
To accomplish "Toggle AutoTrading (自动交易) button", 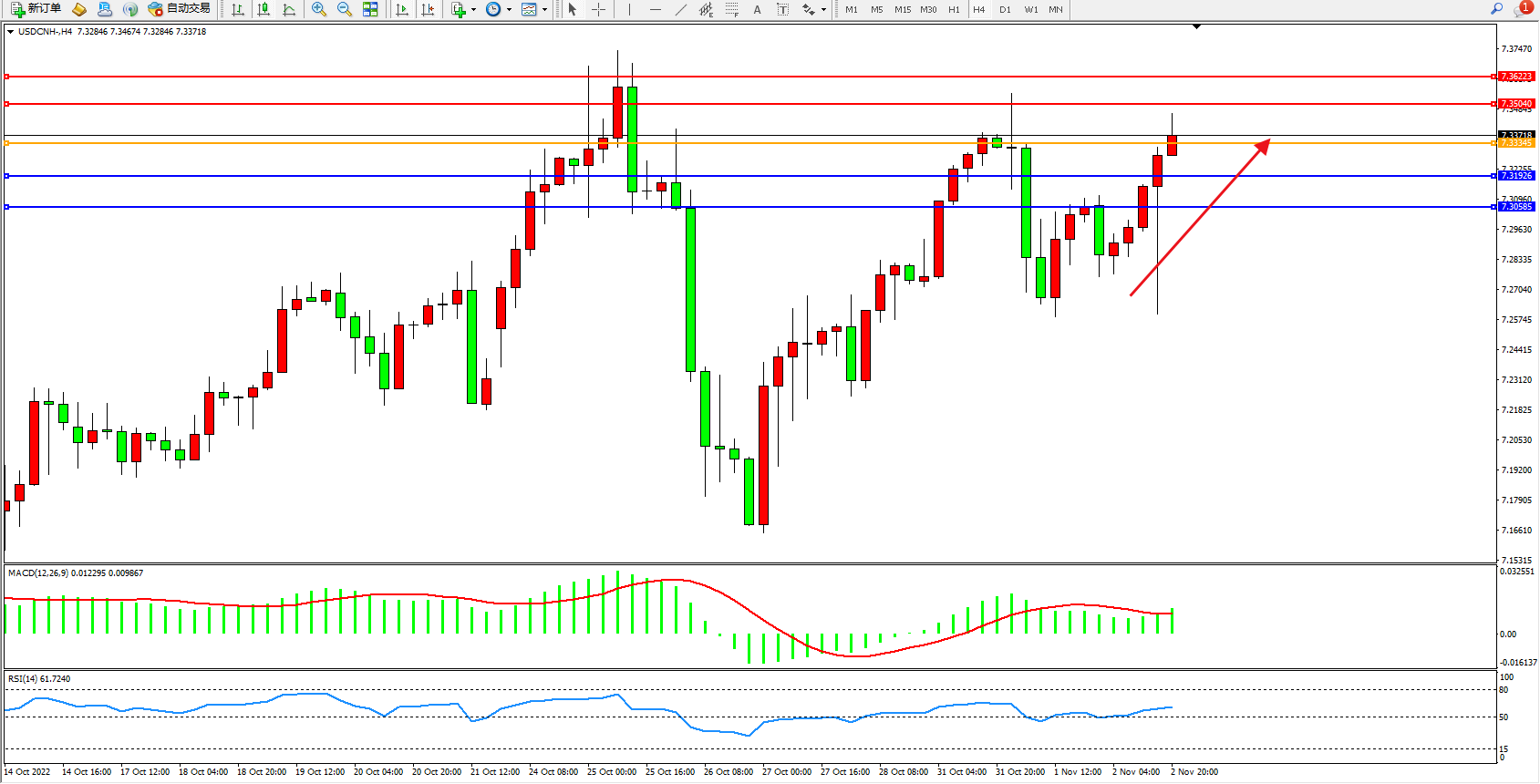I will 180,9.
